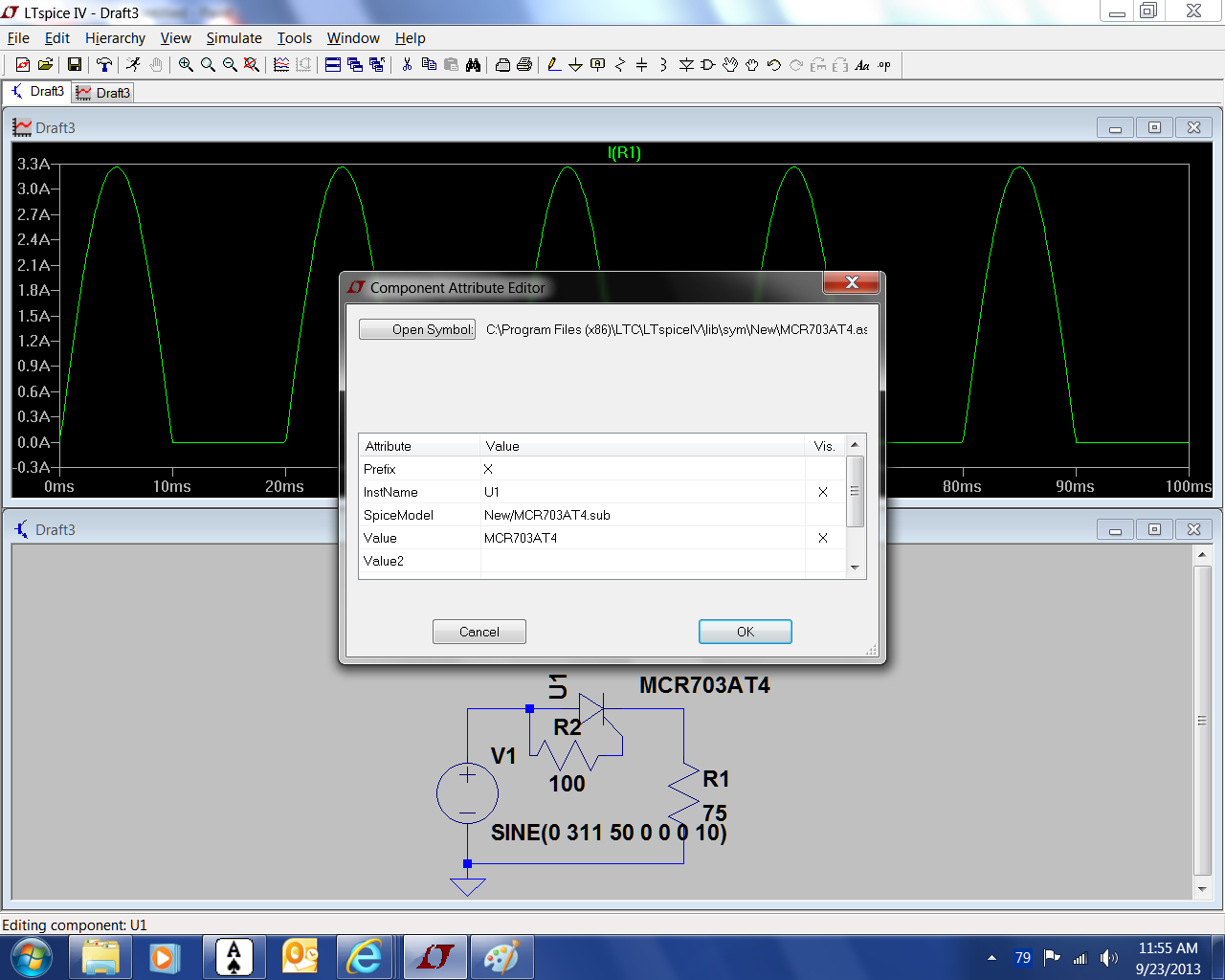Viewport: 1225px width, 980px height.
Task: Select the Cut scissors tool
Action: [x=407, y=65]
